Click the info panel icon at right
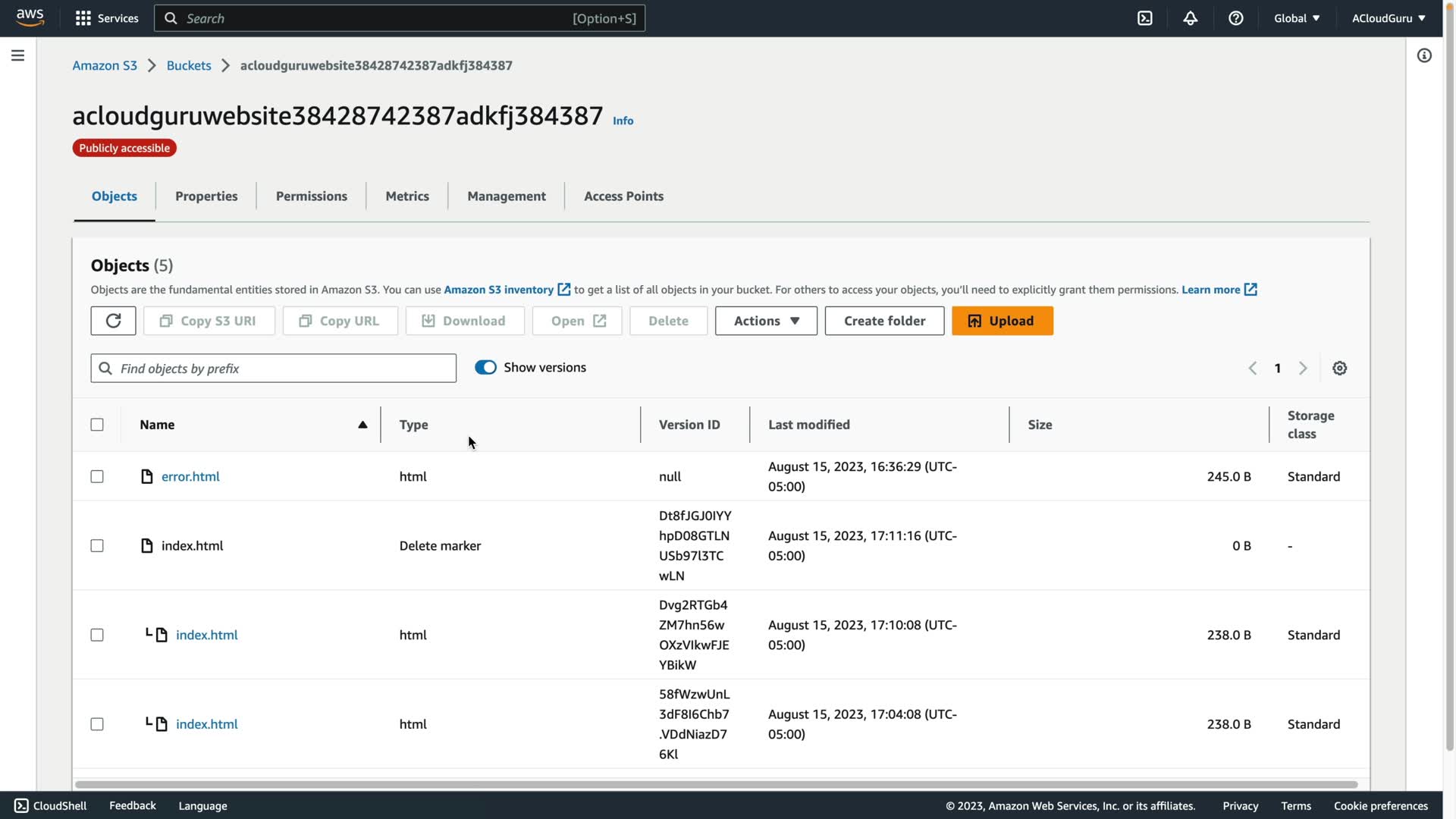 [1423, 55]
